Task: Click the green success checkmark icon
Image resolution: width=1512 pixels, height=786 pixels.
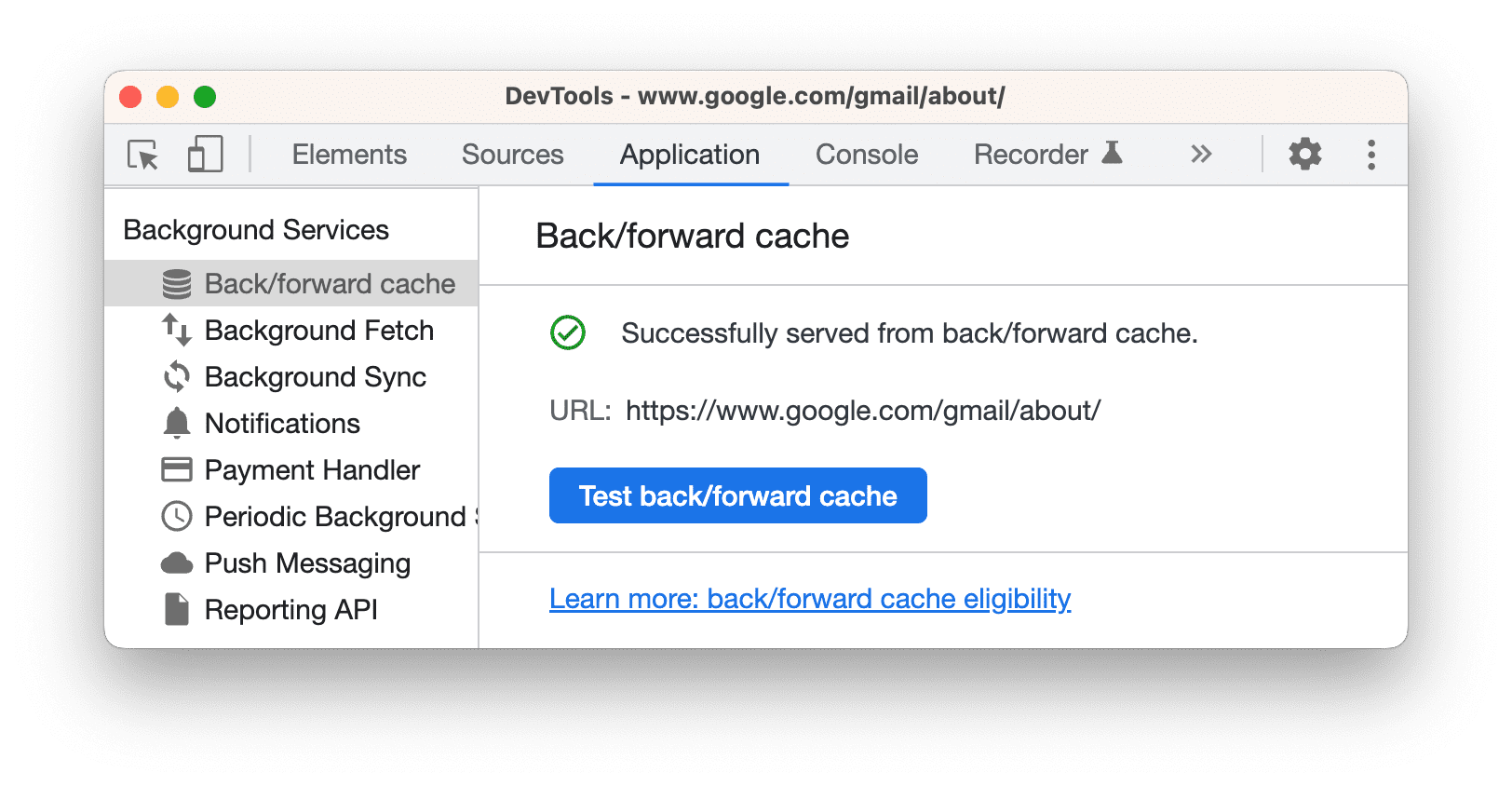Action: [569, 333]
